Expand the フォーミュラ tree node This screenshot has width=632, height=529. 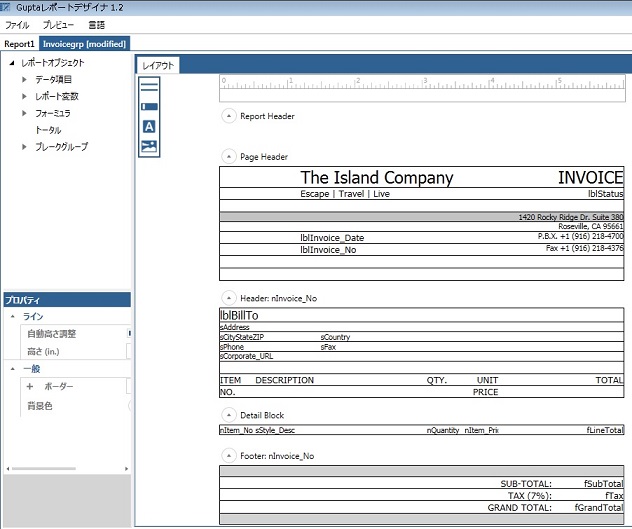tap(24, 113)
